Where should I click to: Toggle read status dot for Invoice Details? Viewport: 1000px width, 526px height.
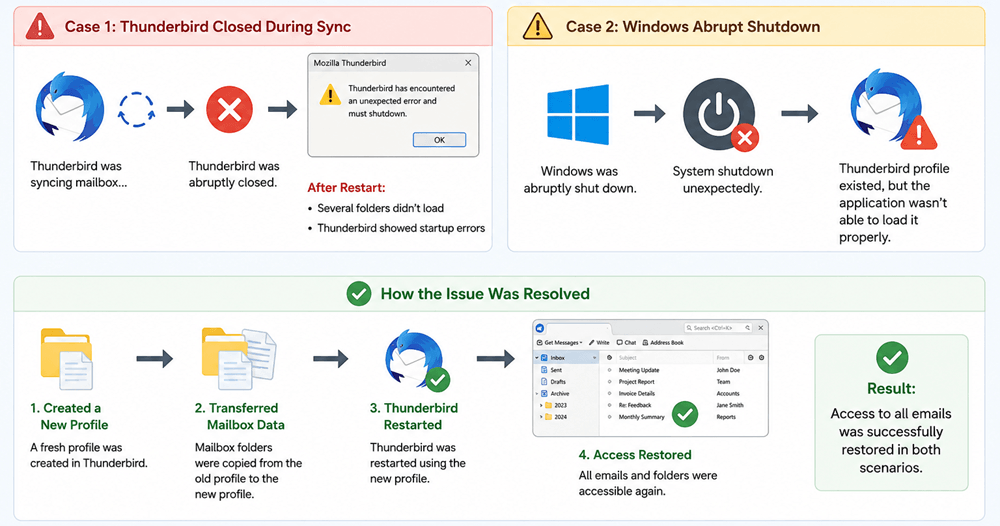point(610,393)
